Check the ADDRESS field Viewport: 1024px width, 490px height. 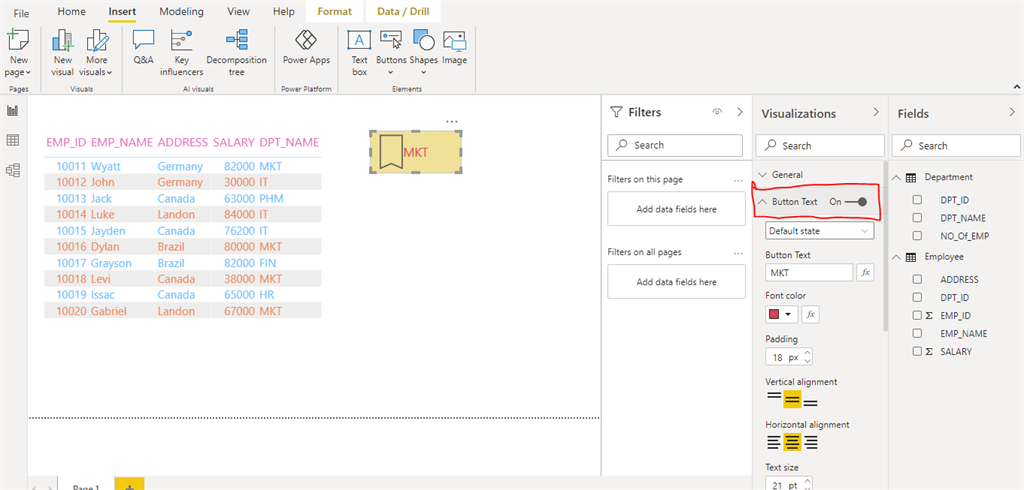[x=918, y=279]
